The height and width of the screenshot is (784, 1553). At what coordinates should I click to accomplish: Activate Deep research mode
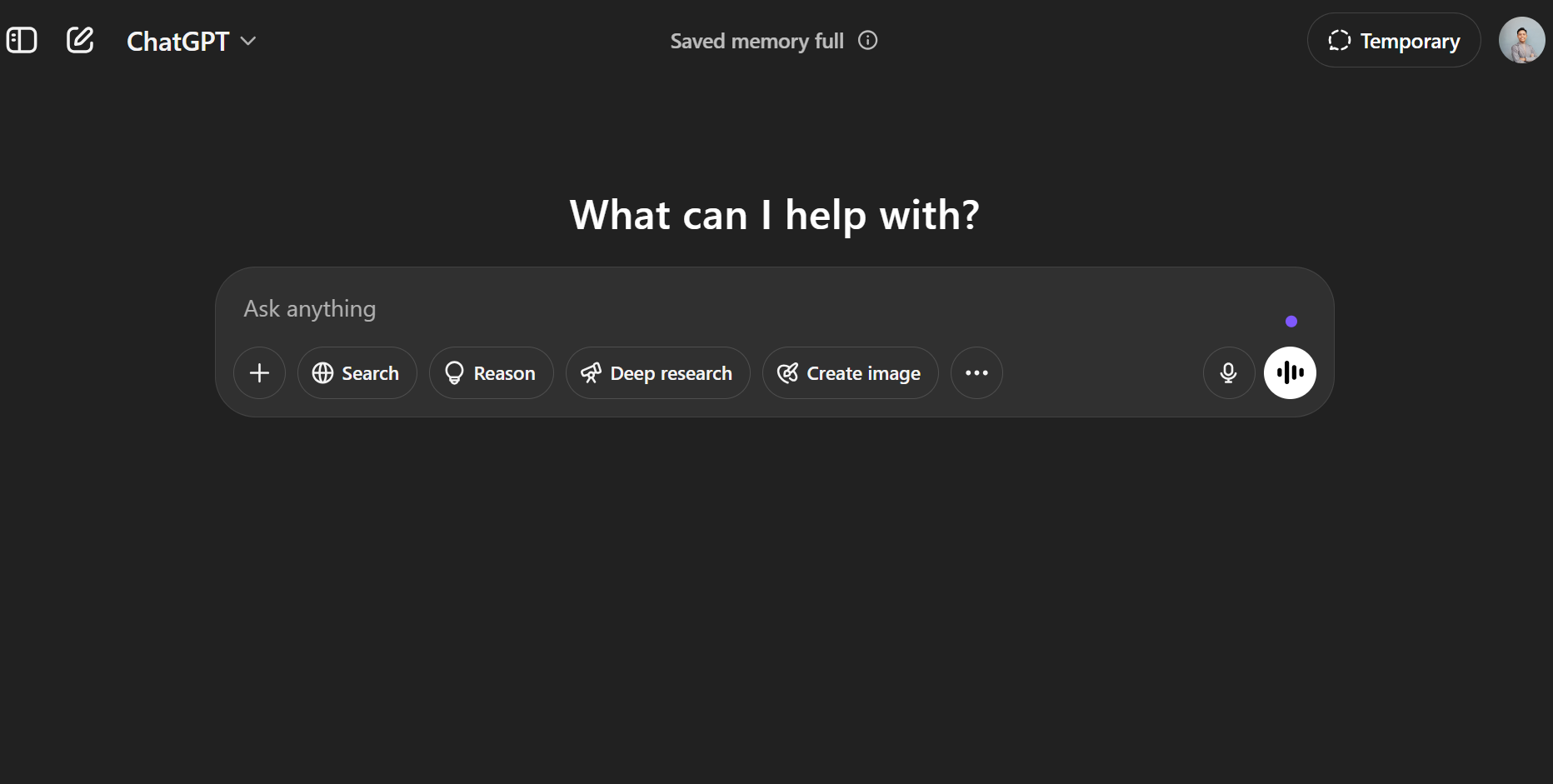click(657, 372)
